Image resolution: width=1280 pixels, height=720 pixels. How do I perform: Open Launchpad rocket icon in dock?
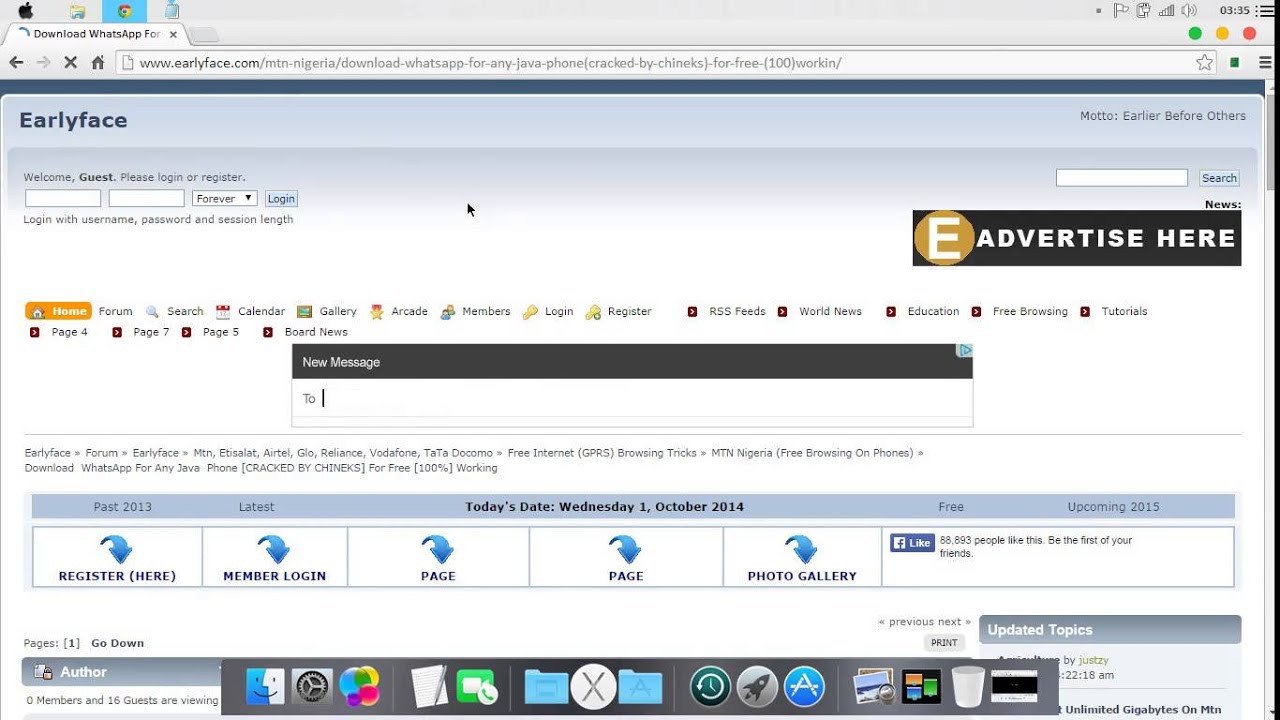(x=757, y=687)
